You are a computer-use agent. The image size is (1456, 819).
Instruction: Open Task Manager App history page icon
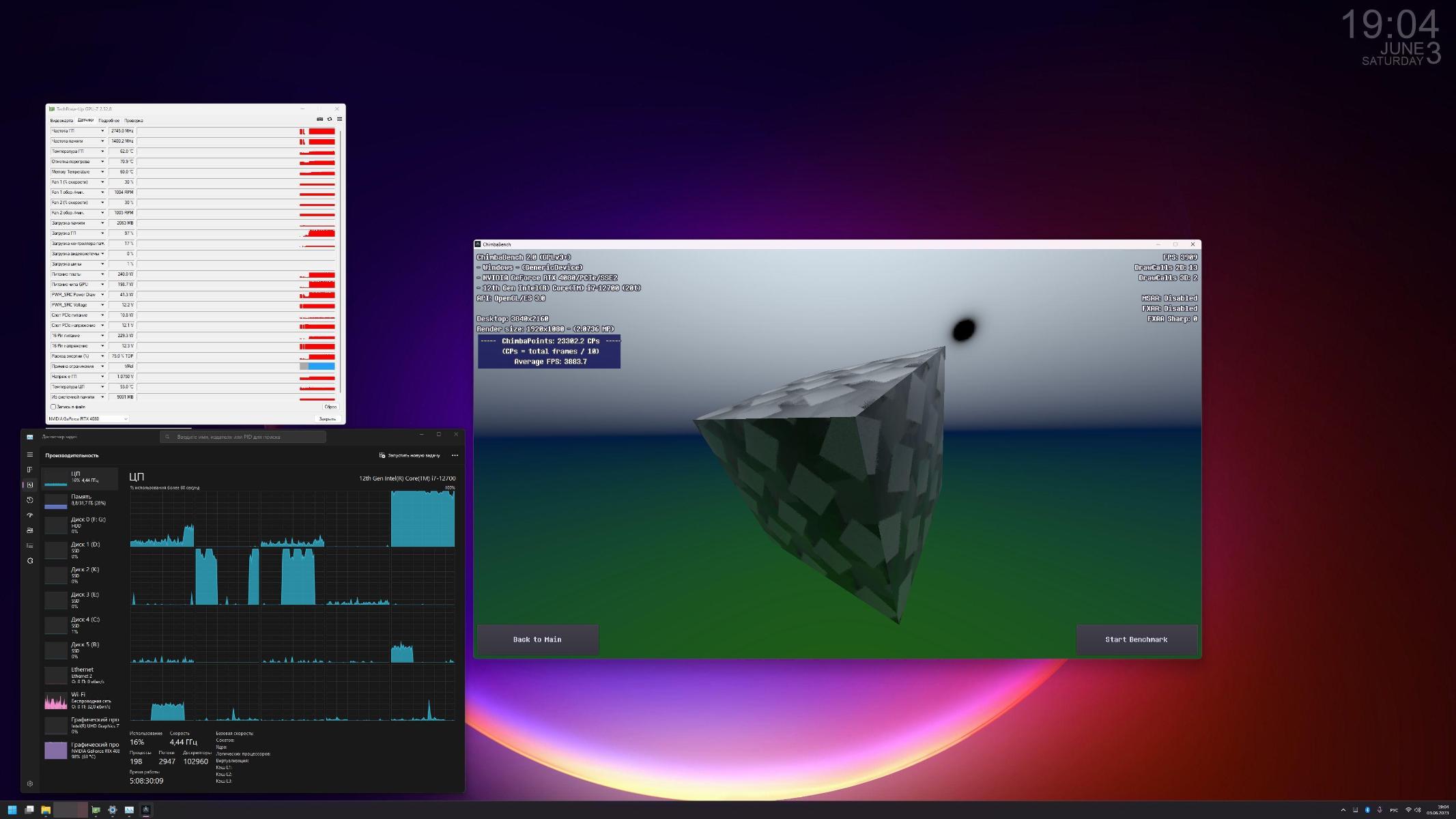(x=30, y=500)
